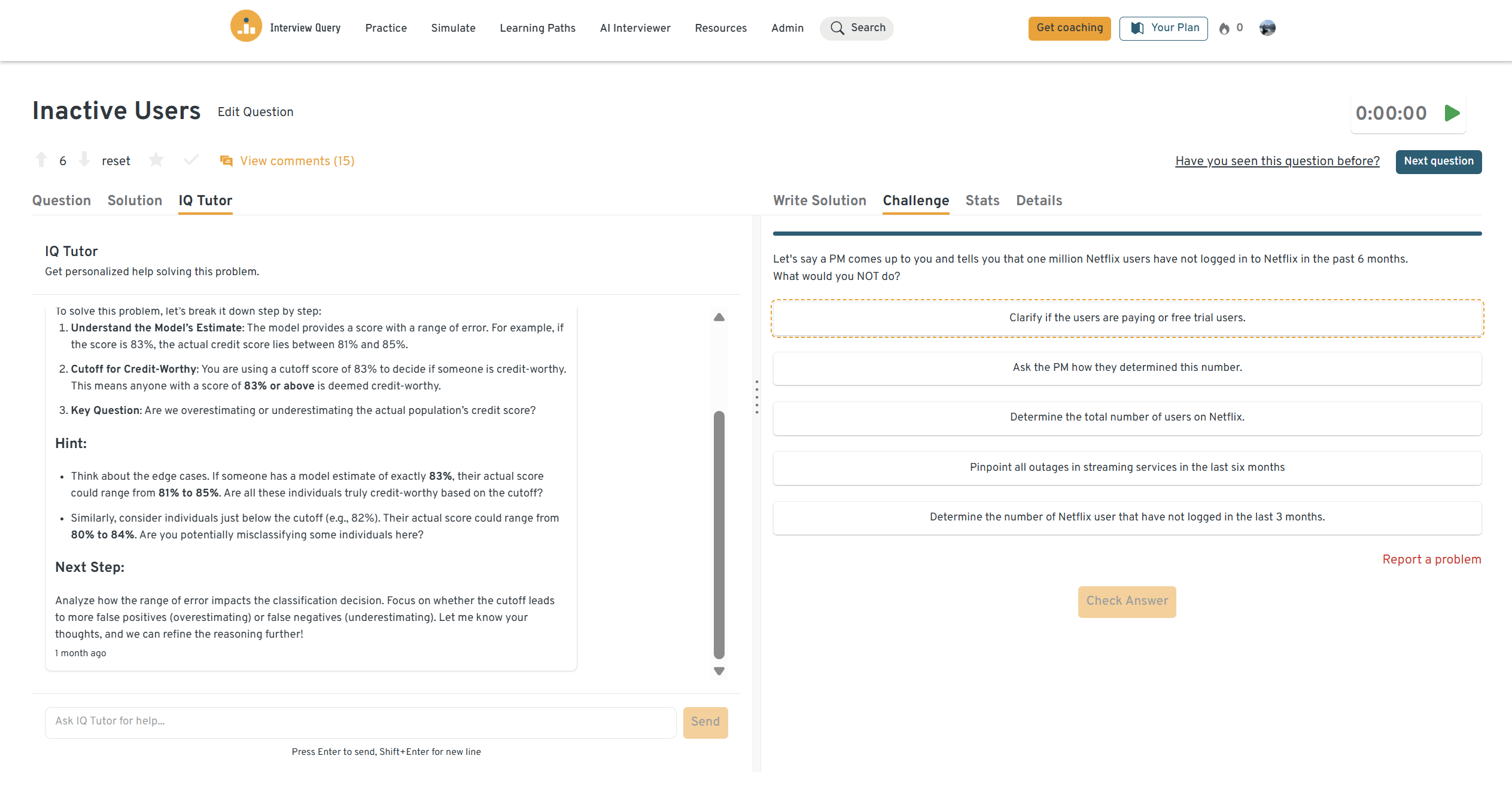Select the 'Pinpoint all outages in streaming services' option
Screen dimensions: 1512x792
click(x=1127, y=467)
